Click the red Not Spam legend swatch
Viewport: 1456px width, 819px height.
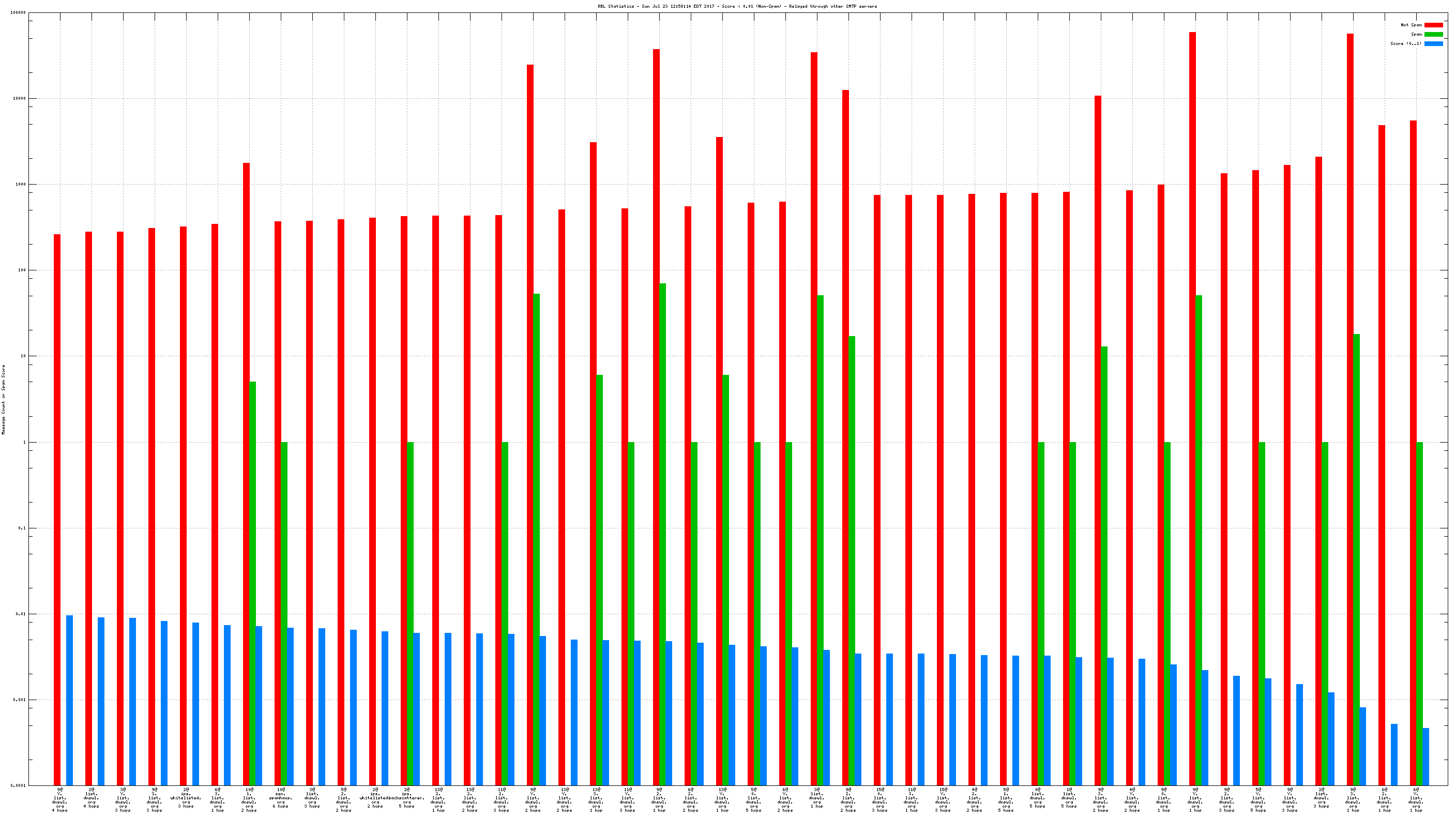click(1433, 25)
